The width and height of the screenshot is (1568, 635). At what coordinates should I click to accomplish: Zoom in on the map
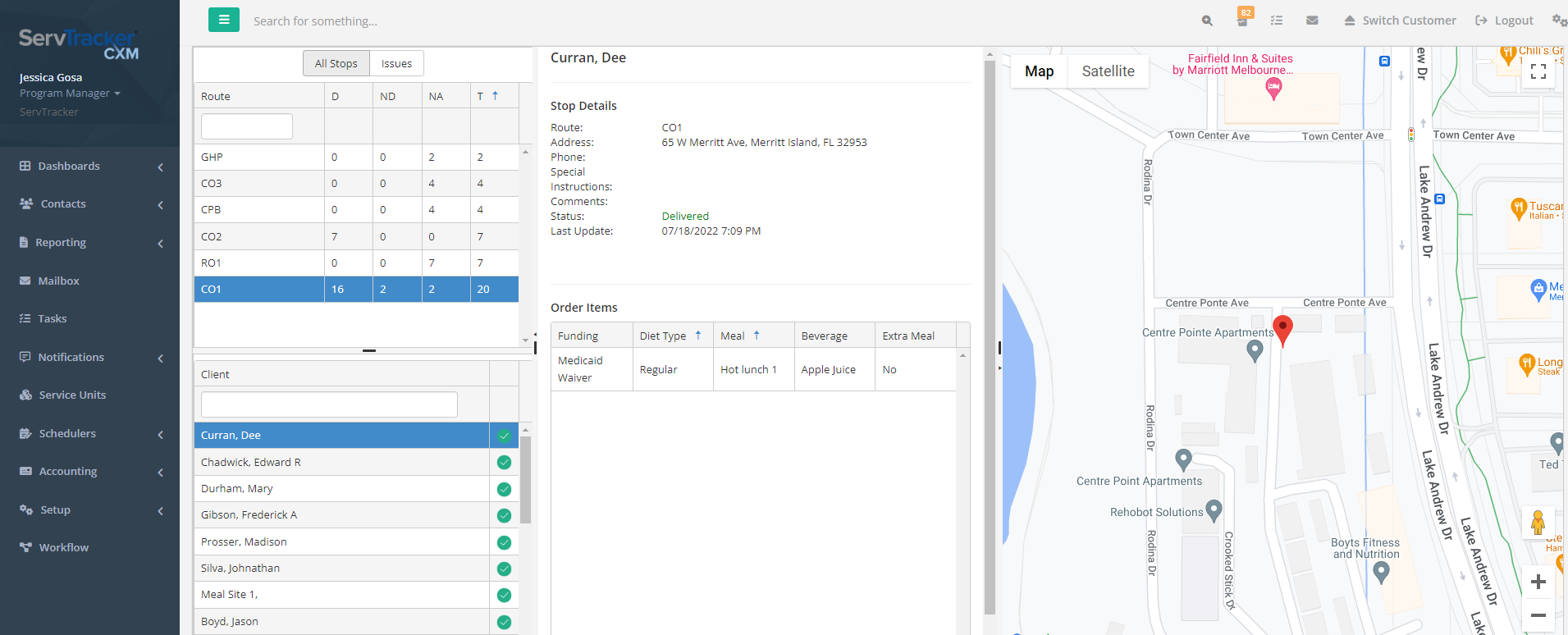pos(1538,582)
